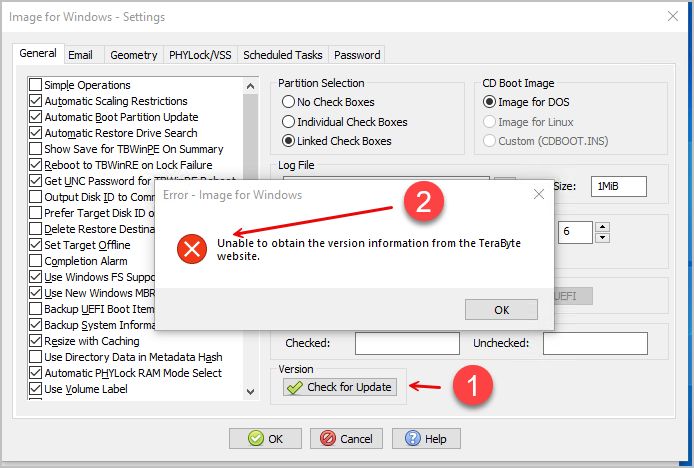The height and width of the screenshot is (468, 694).
Task: Click the red Cancel icon button
Action: click(x=346, y=438)
